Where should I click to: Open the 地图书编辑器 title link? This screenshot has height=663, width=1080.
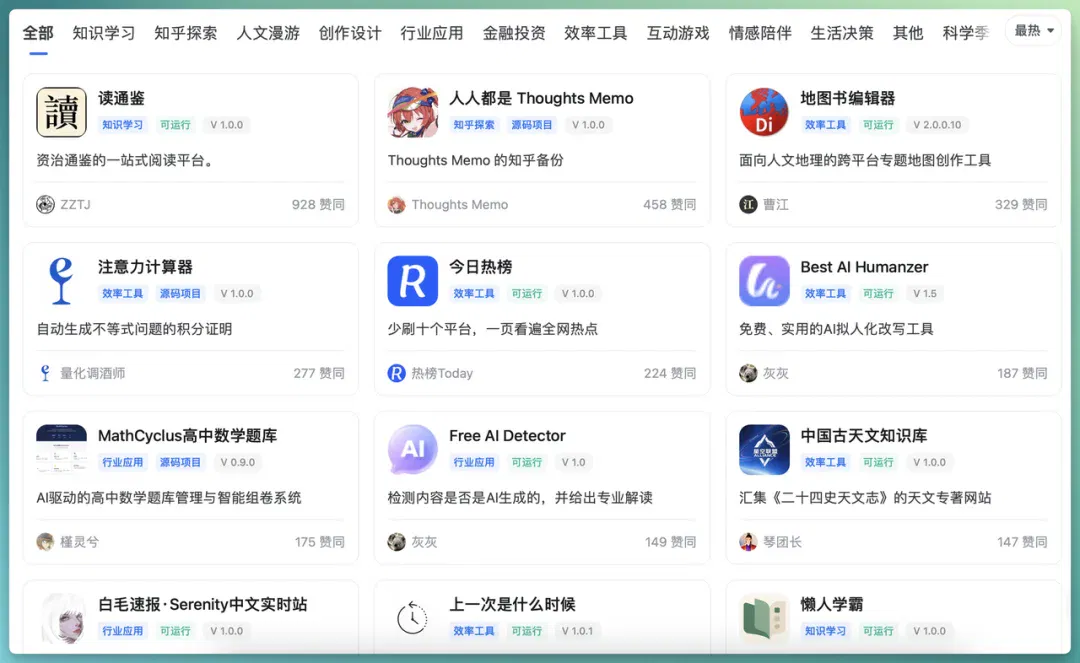848,98
